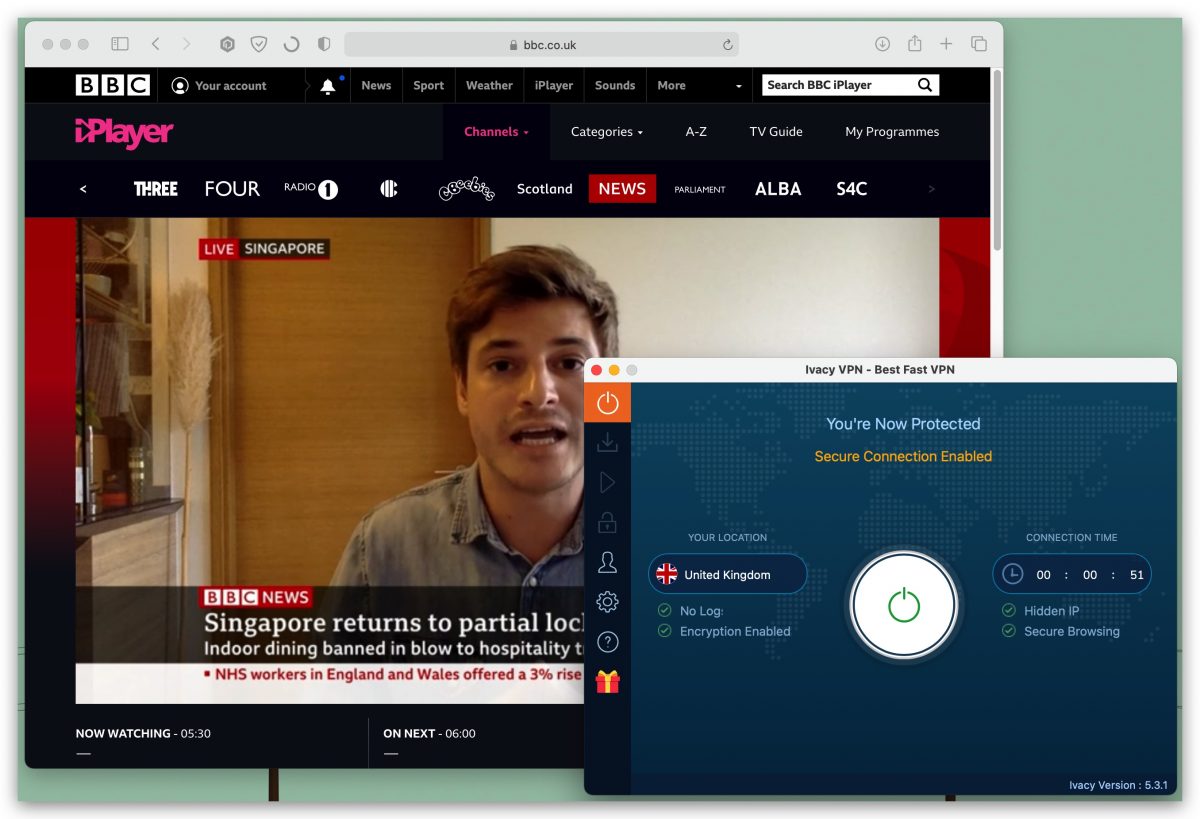Open the Ivacy help question icon

607,642
